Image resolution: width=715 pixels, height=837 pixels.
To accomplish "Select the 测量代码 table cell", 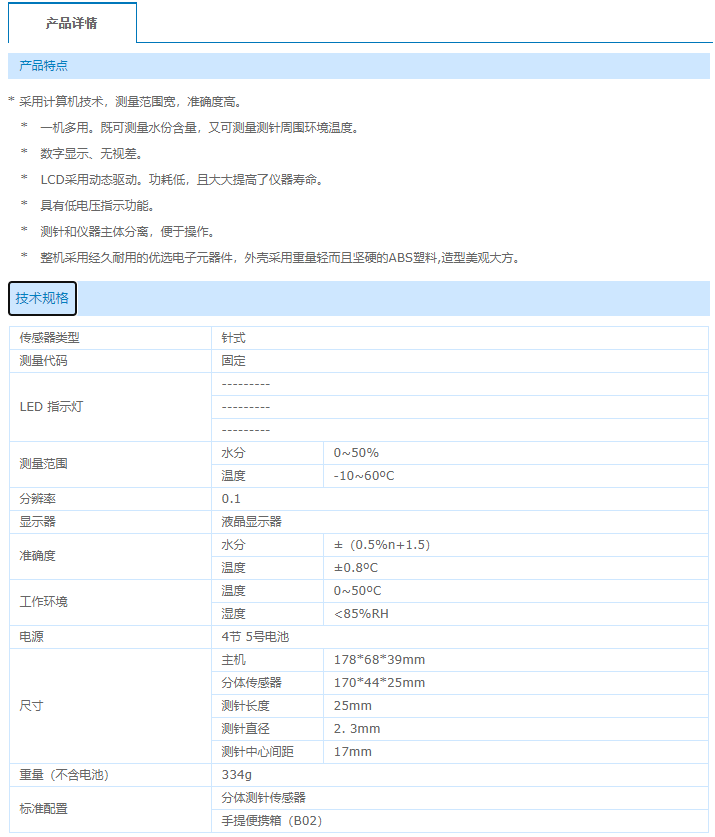I will (x=44, y=361).
